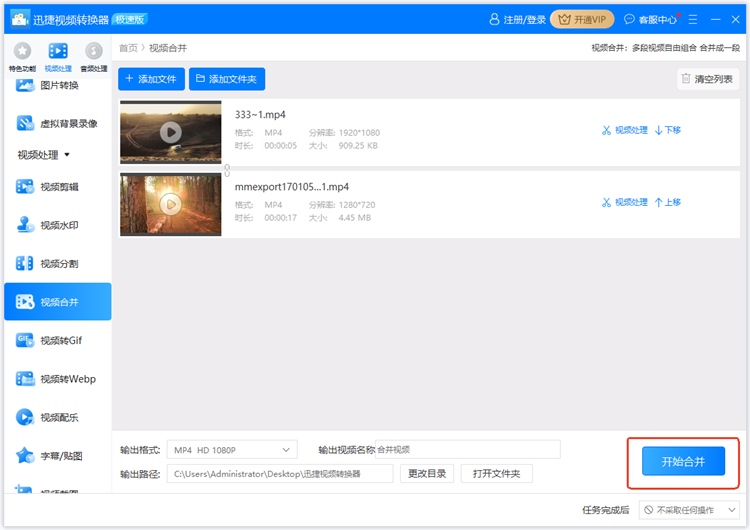Move mmexport170105...1.mp4 up with 上移

(x=668, y=202)
